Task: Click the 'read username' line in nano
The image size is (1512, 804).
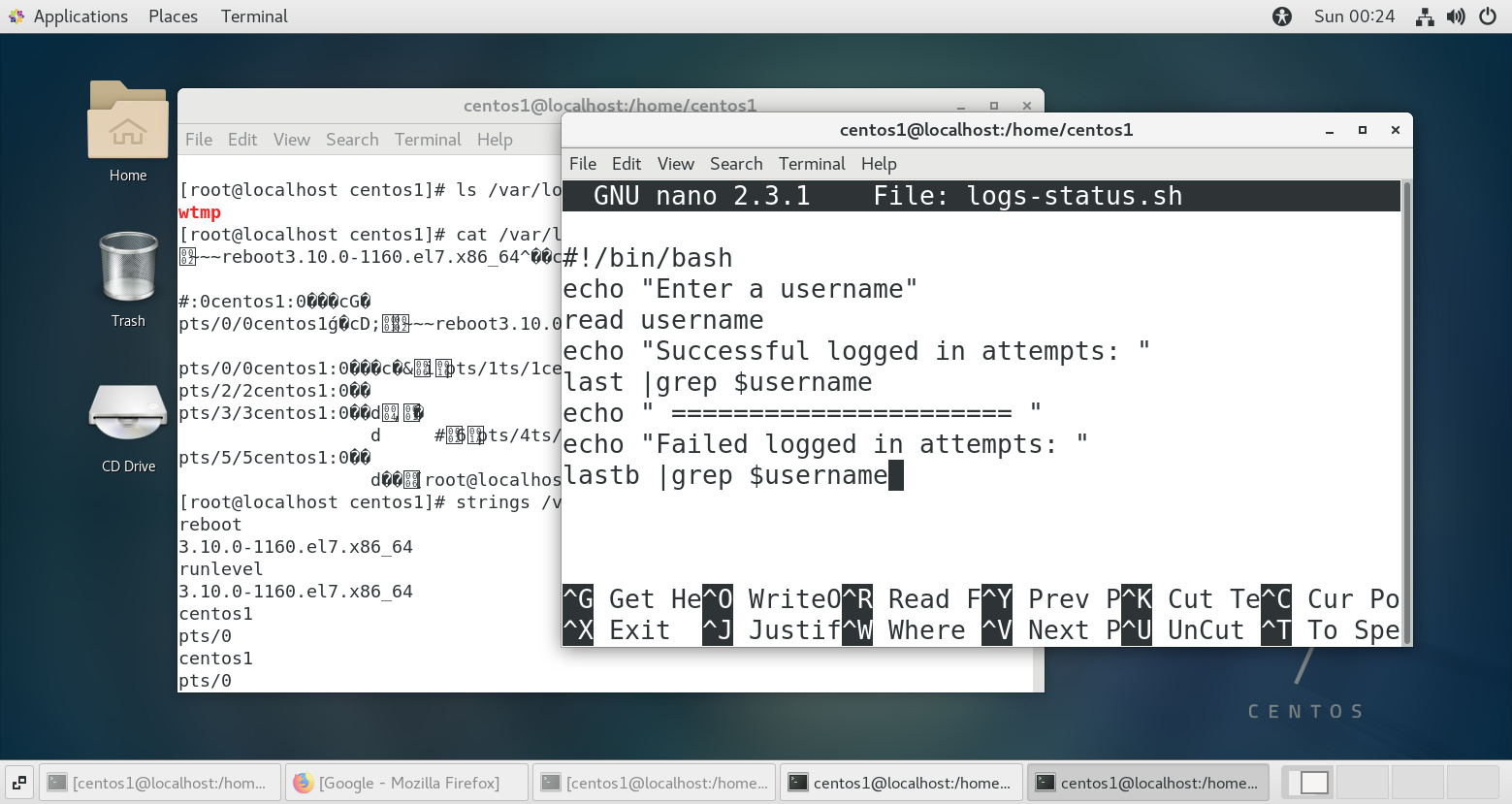Action: pyautogui.click(x=663, y=320)
